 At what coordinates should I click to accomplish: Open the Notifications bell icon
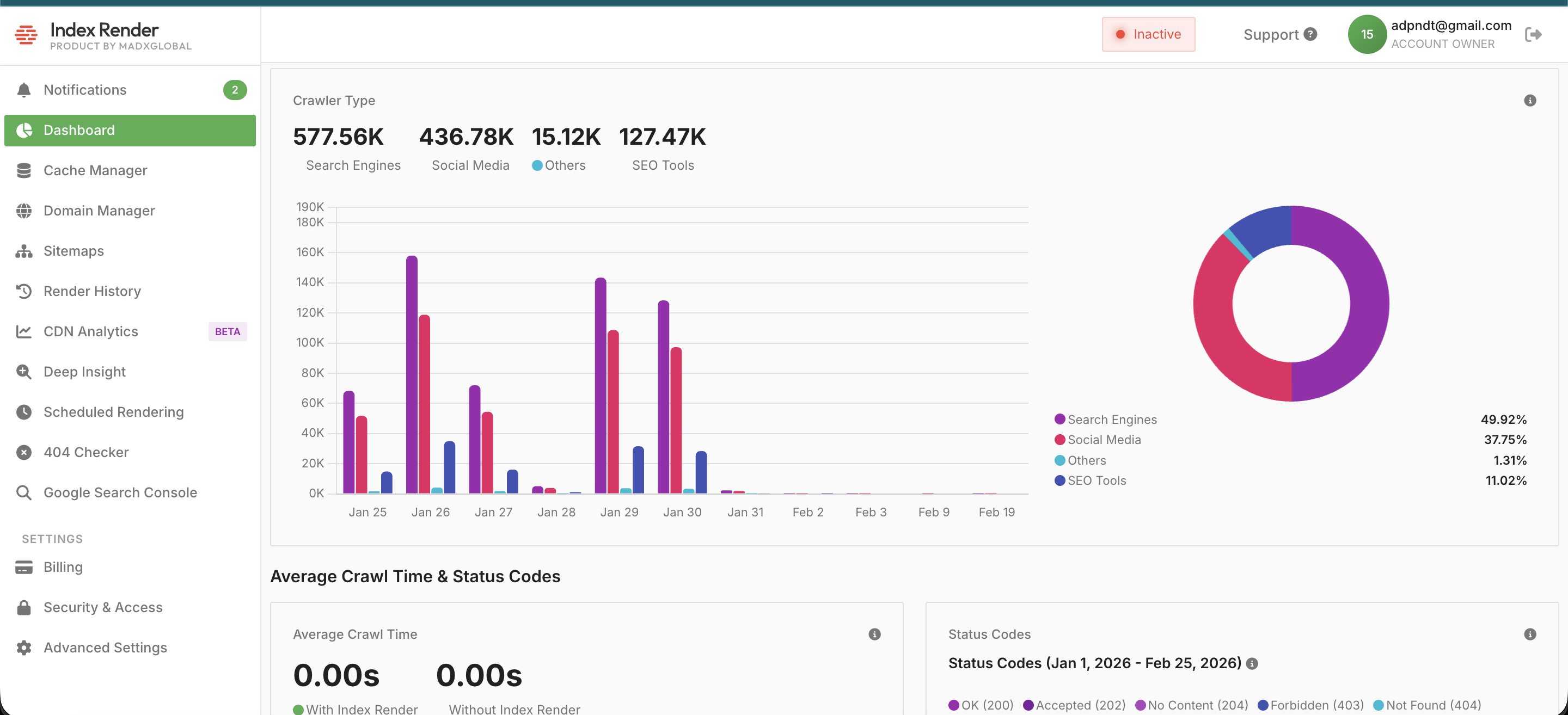pyautogui.click(x=24, y=89)
